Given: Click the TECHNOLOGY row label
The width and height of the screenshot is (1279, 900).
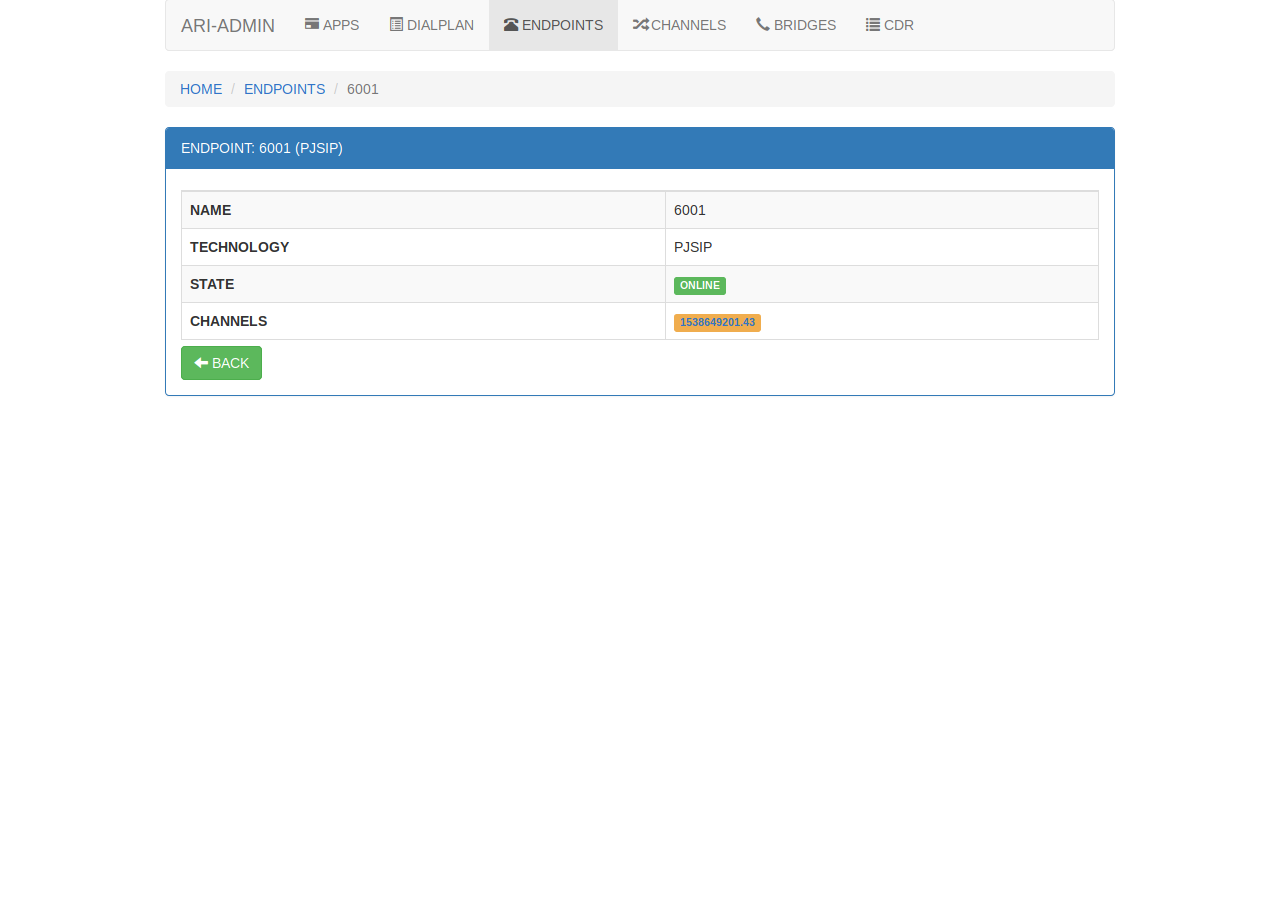Looking at the screenshot, I should pos(240,247).
